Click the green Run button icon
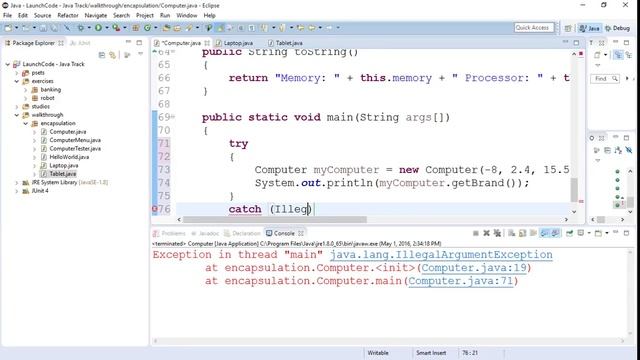Screen dimensions: 640x360 point(98,28)
